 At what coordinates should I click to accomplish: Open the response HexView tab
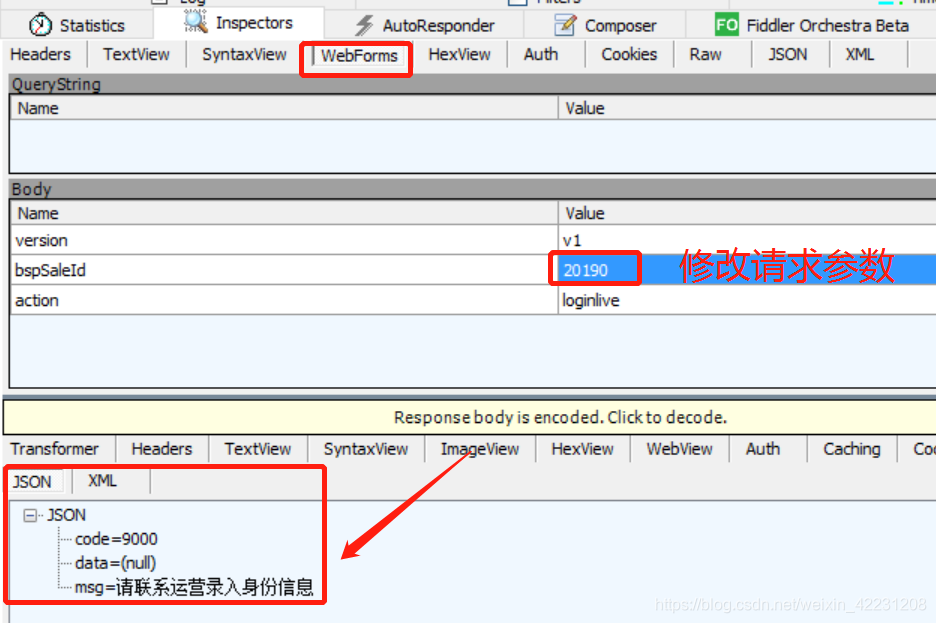click(582, 449)
